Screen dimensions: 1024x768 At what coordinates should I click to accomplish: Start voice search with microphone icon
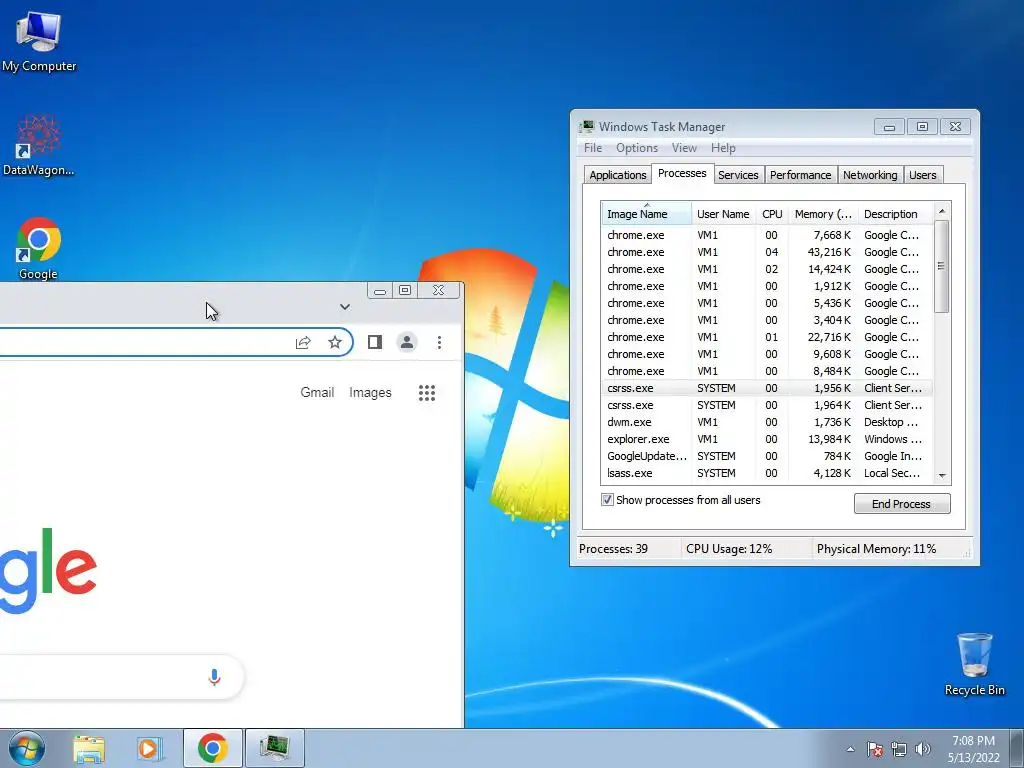(214, 677)
